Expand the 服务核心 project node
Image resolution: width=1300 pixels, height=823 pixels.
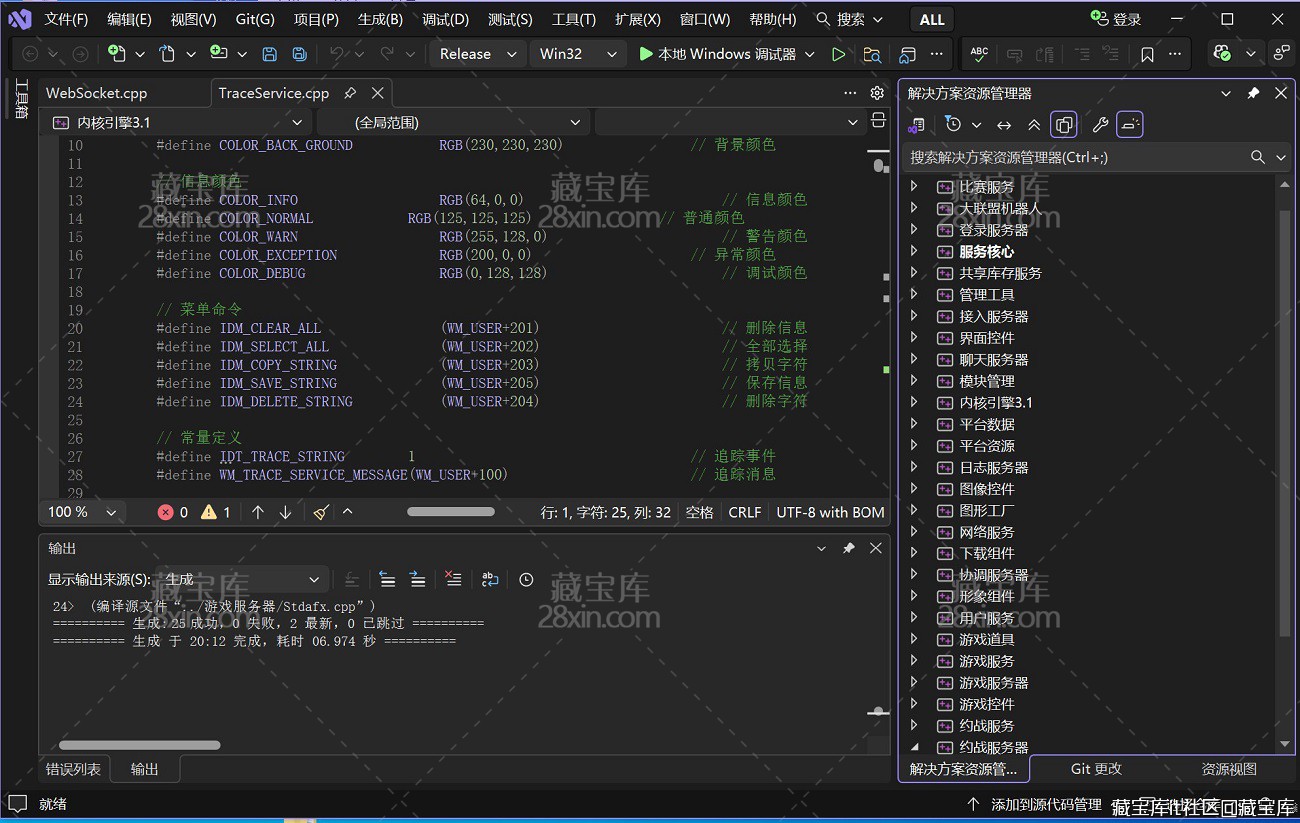click(x=913, y=251)
